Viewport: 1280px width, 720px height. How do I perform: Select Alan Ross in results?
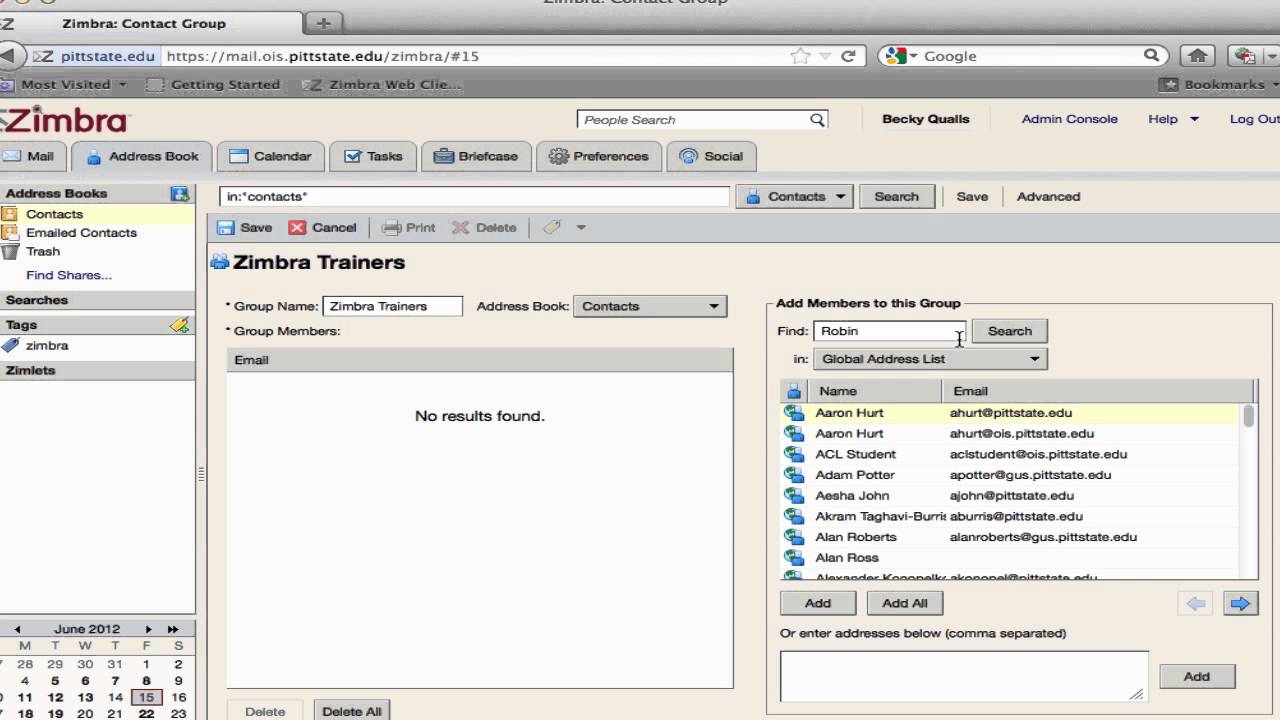click(x=1010, y=558)
